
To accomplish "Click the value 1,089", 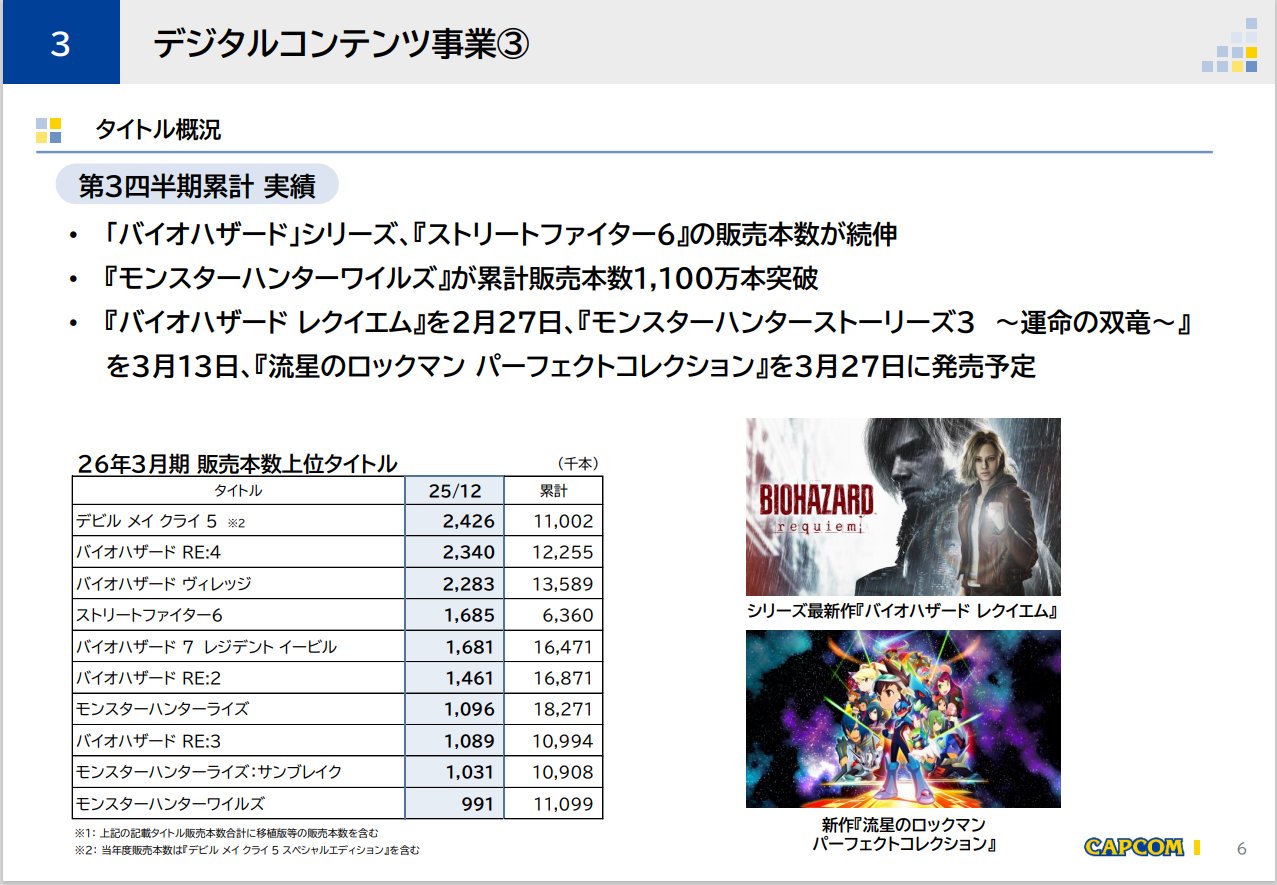I will pyautogui.click(x=468, y=741).
